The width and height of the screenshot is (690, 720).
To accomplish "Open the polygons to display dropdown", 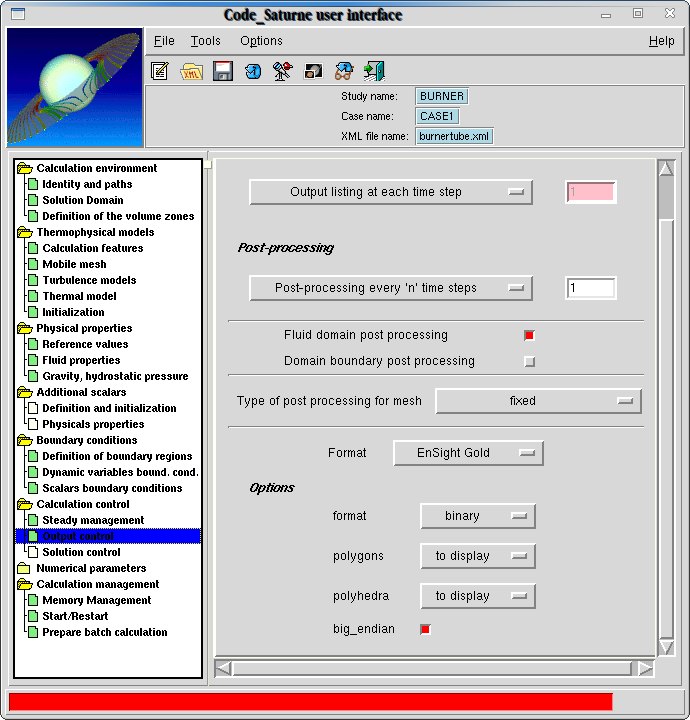I will [x=478, y=556].
